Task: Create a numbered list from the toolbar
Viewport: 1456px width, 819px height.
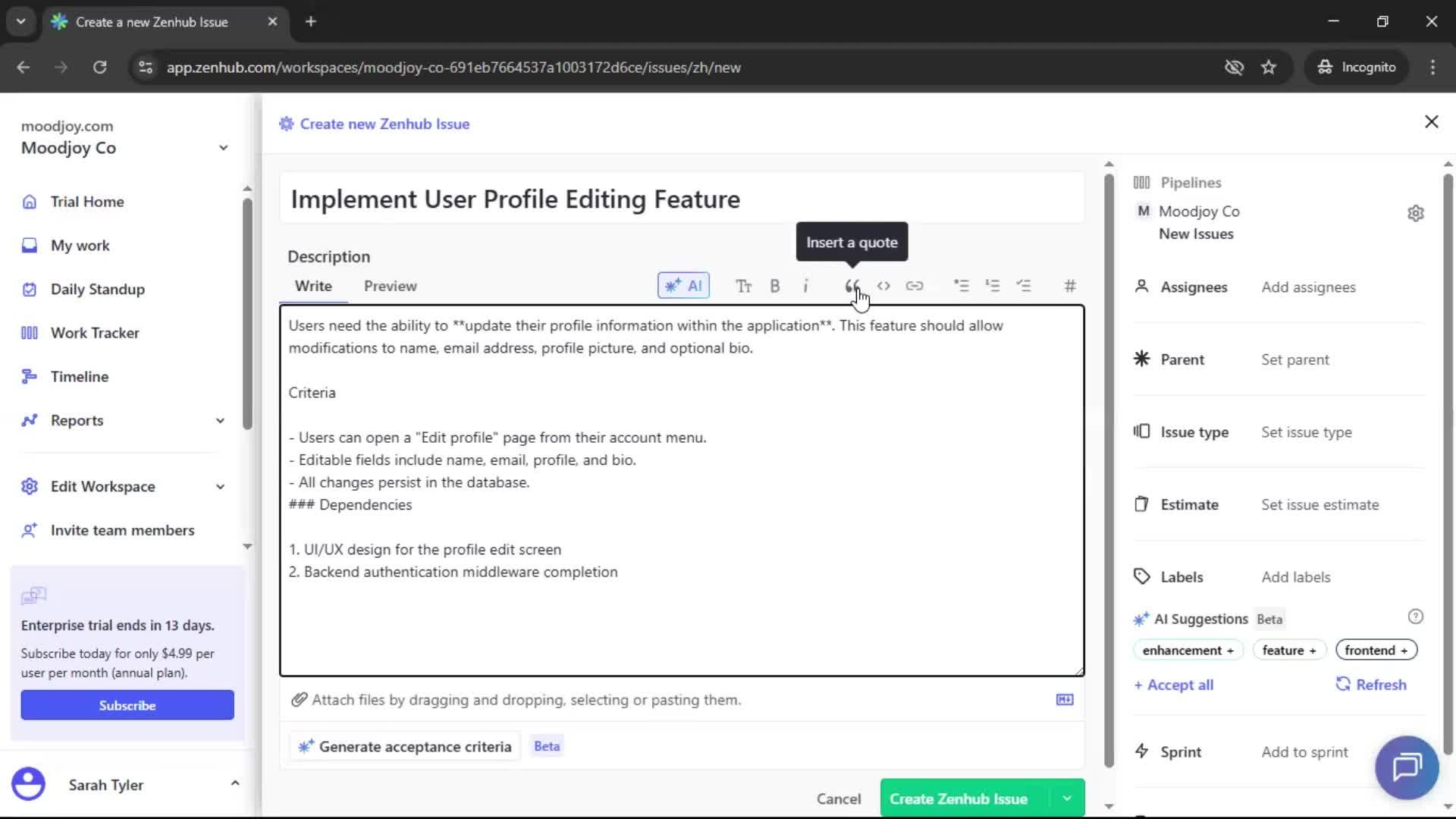Action: coord(993,286)
